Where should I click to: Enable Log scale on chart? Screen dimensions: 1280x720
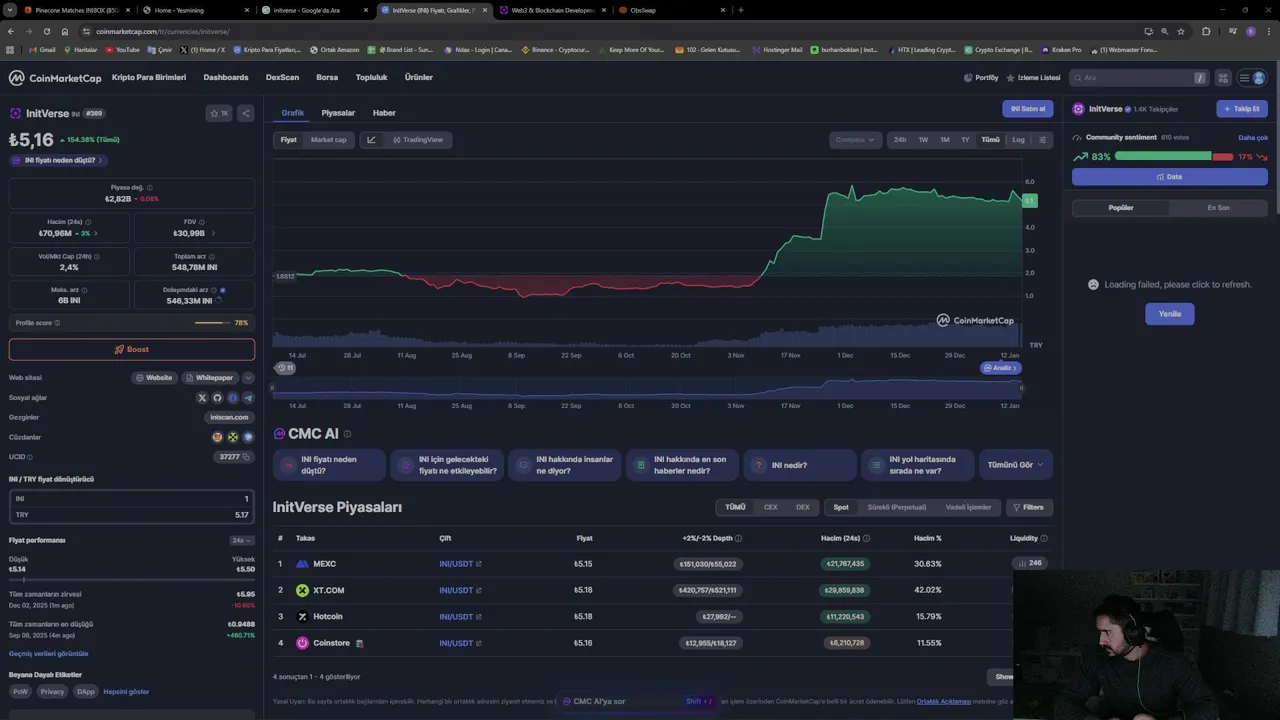1018,140
